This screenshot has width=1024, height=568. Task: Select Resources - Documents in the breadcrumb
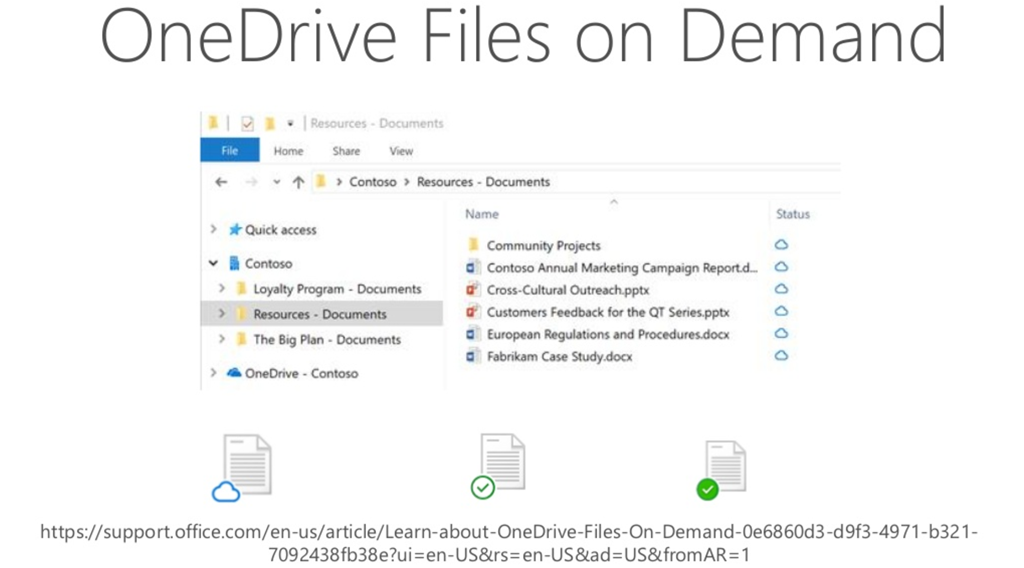pyautogui.click(x=483, y=182)
